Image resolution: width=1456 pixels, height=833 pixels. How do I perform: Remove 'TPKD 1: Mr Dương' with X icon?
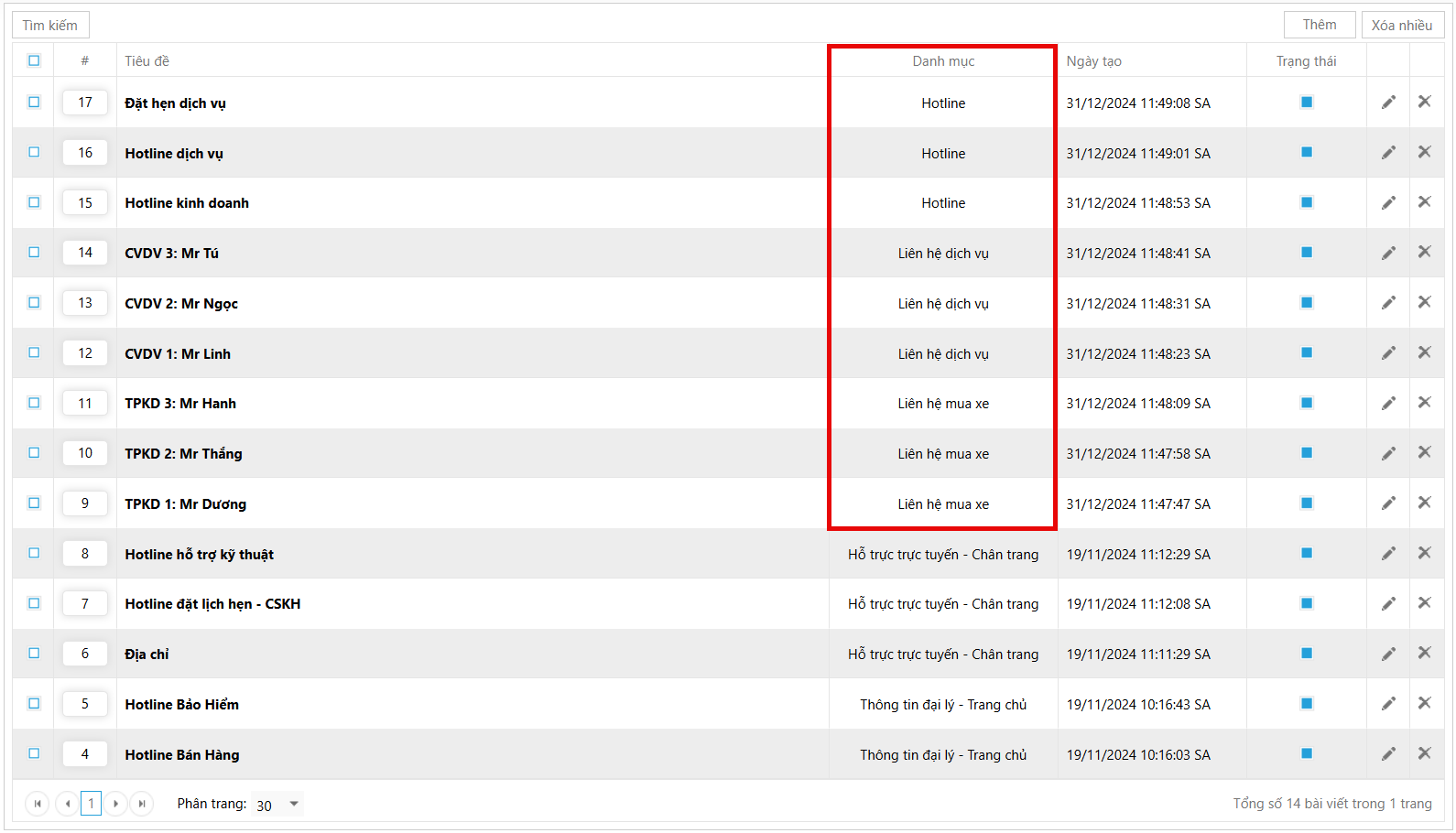(x=1424, y=503)
